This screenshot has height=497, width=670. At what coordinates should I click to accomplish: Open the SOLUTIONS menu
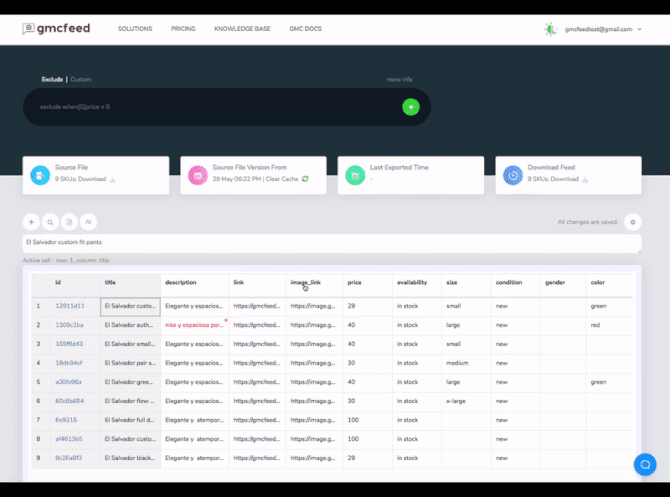[135, 29]
